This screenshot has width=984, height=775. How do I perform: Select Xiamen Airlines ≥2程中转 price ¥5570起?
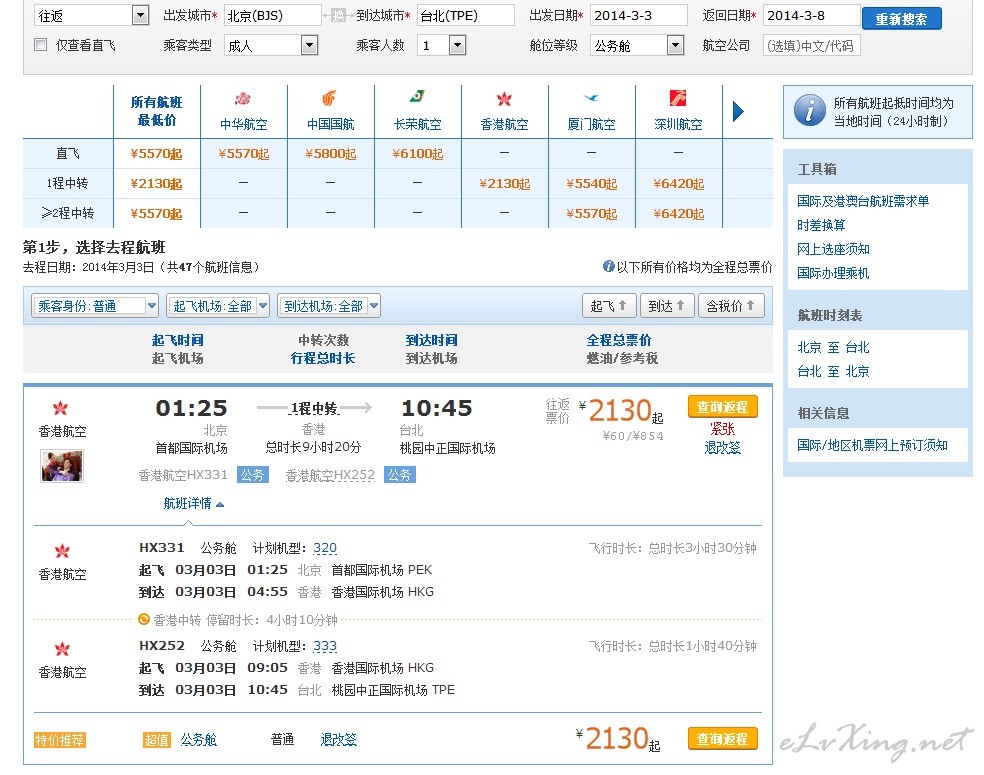pos(591,213)
